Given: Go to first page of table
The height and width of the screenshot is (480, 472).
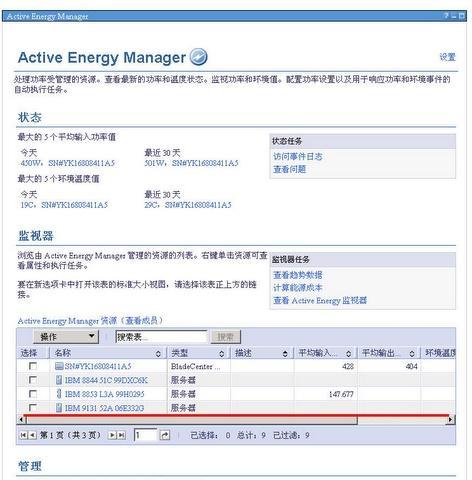Looking at the screenshot, I should [24, 435].
